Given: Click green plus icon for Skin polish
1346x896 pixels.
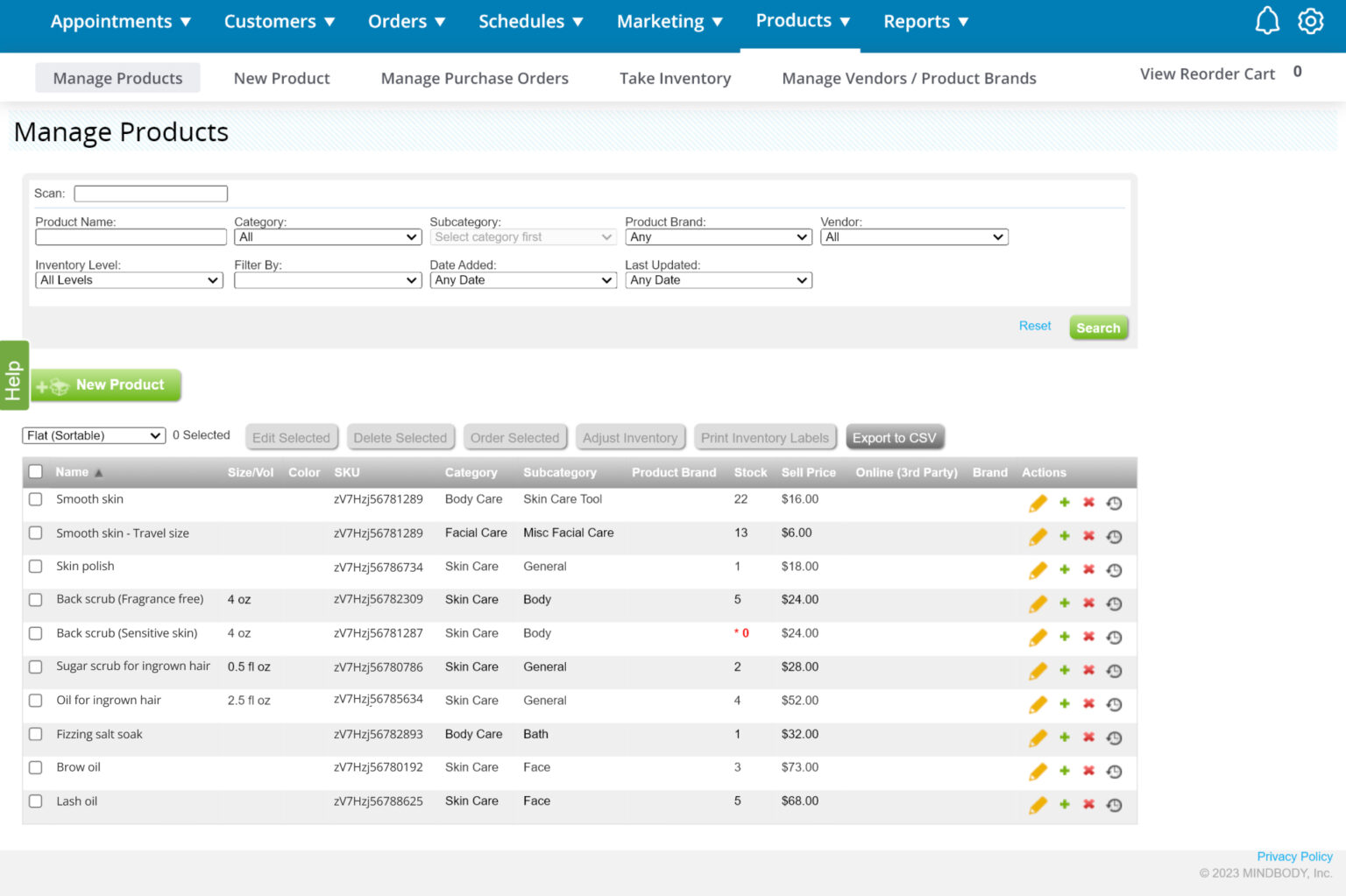Looking at the screenshot, I should point(1065,569).
